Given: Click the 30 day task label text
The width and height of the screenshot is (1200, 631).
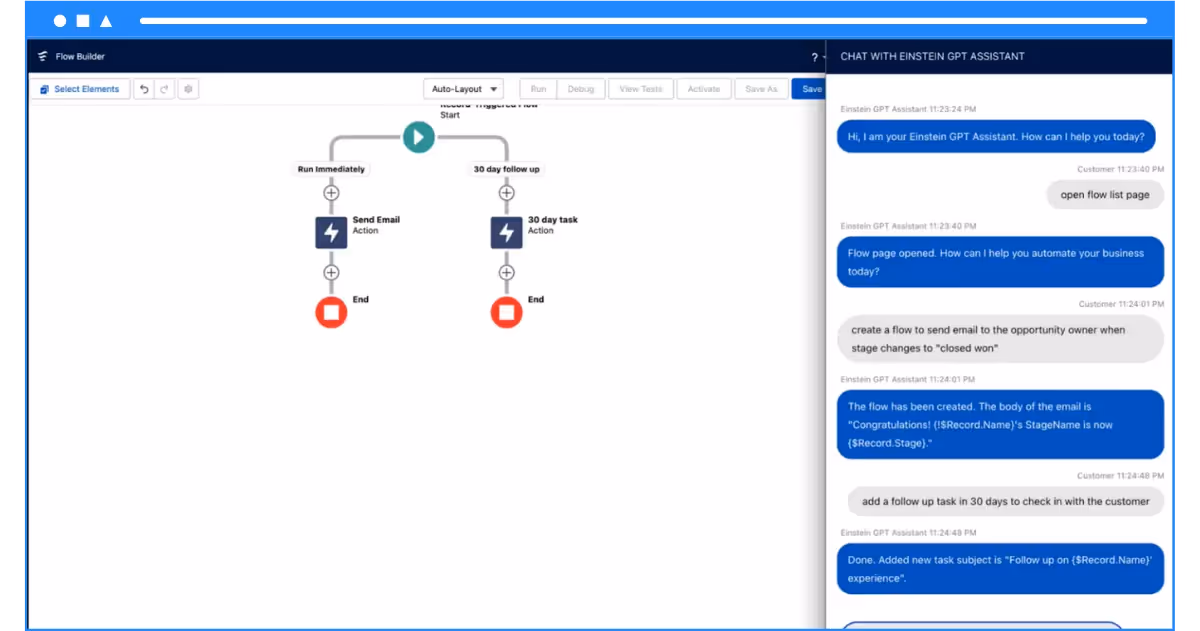Looking at the screenshot, I should coord(553,220).
